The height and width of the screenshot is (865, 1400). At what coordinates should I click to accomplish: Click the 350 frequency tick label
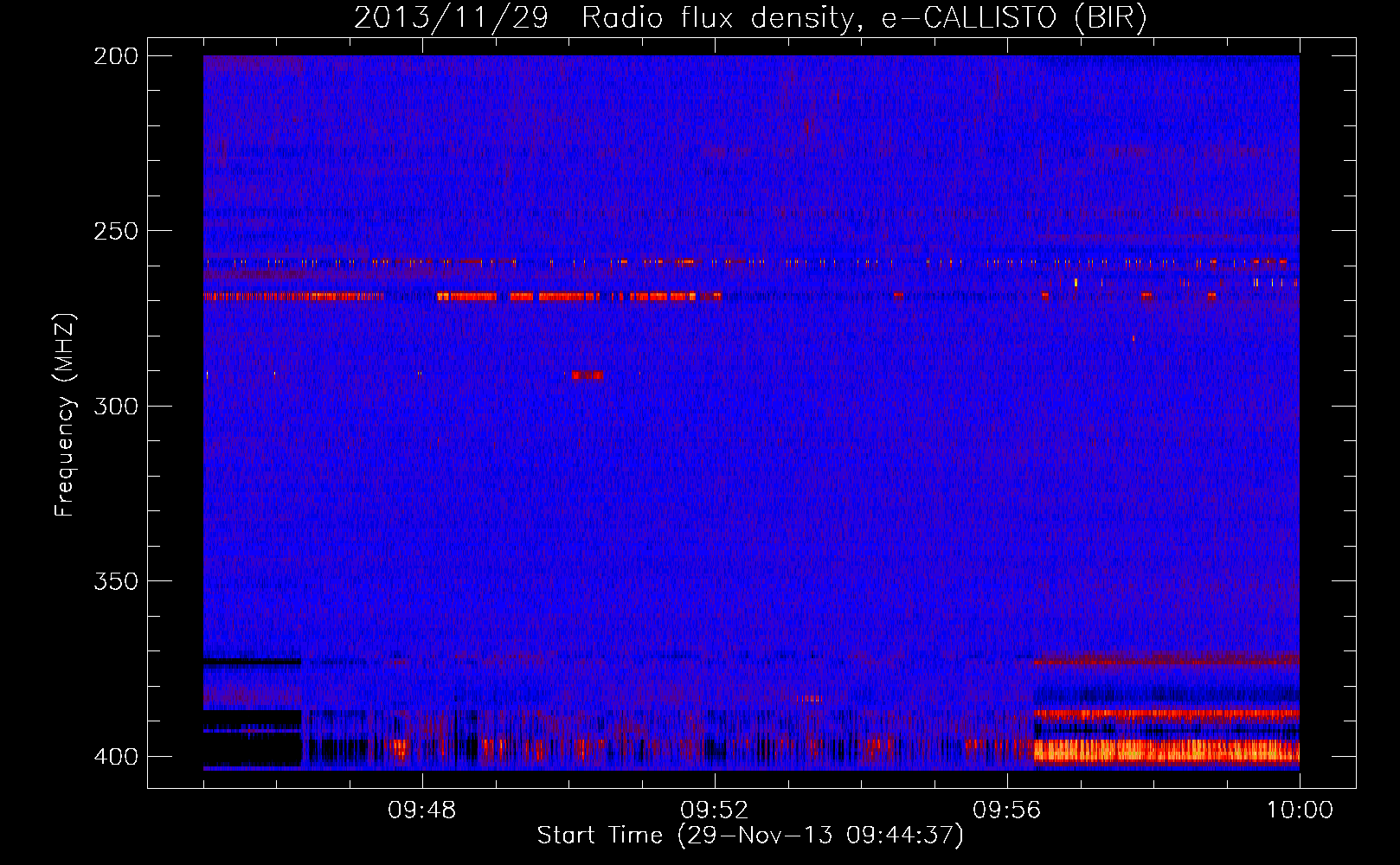(x=116, y=580)
